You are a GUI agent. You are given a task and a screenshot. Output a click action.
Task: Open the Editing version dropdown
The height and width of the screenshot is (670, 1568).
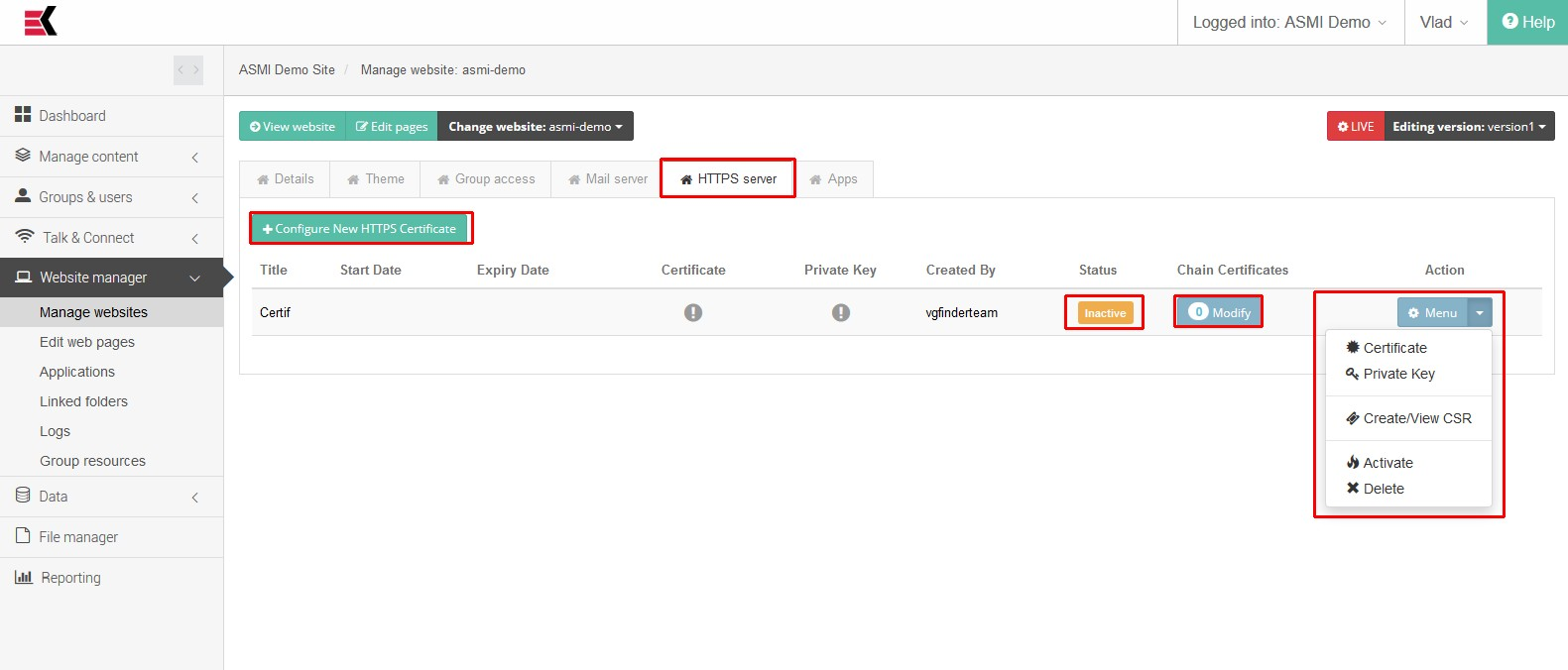tap(1469, 127)
